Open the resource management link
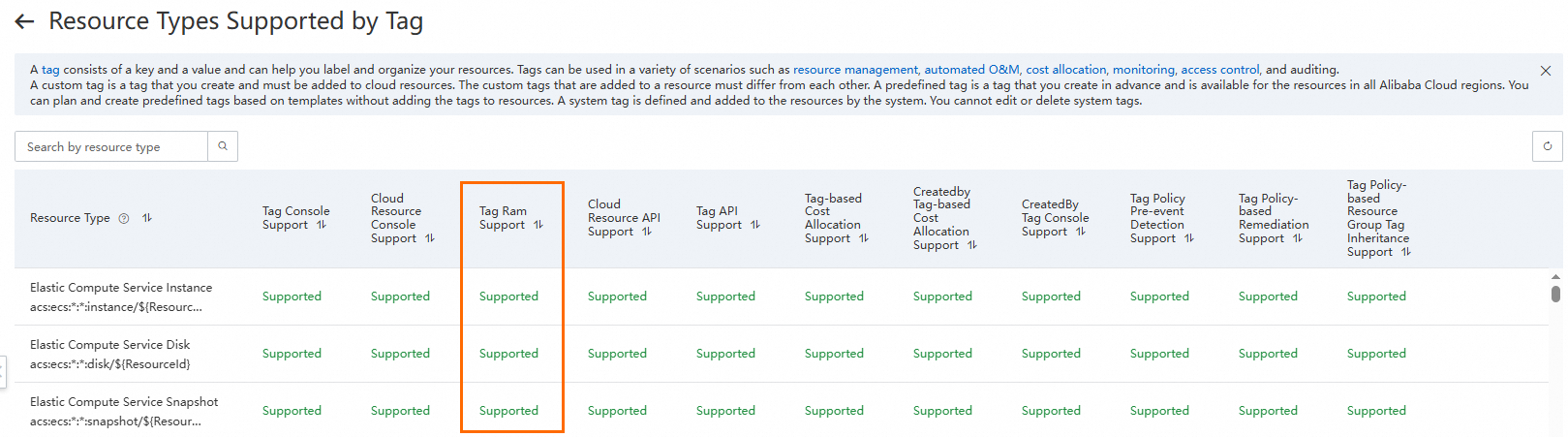Viewport: 1568px width, 437px height. pyautogui.click(x=855, y=70)
